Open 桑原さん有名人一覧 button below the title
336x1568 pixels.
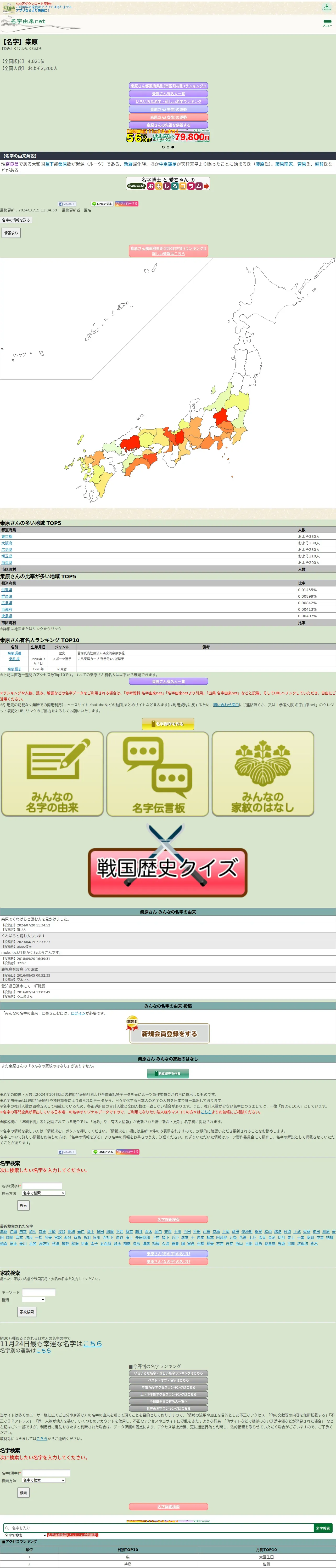point(168,94)
